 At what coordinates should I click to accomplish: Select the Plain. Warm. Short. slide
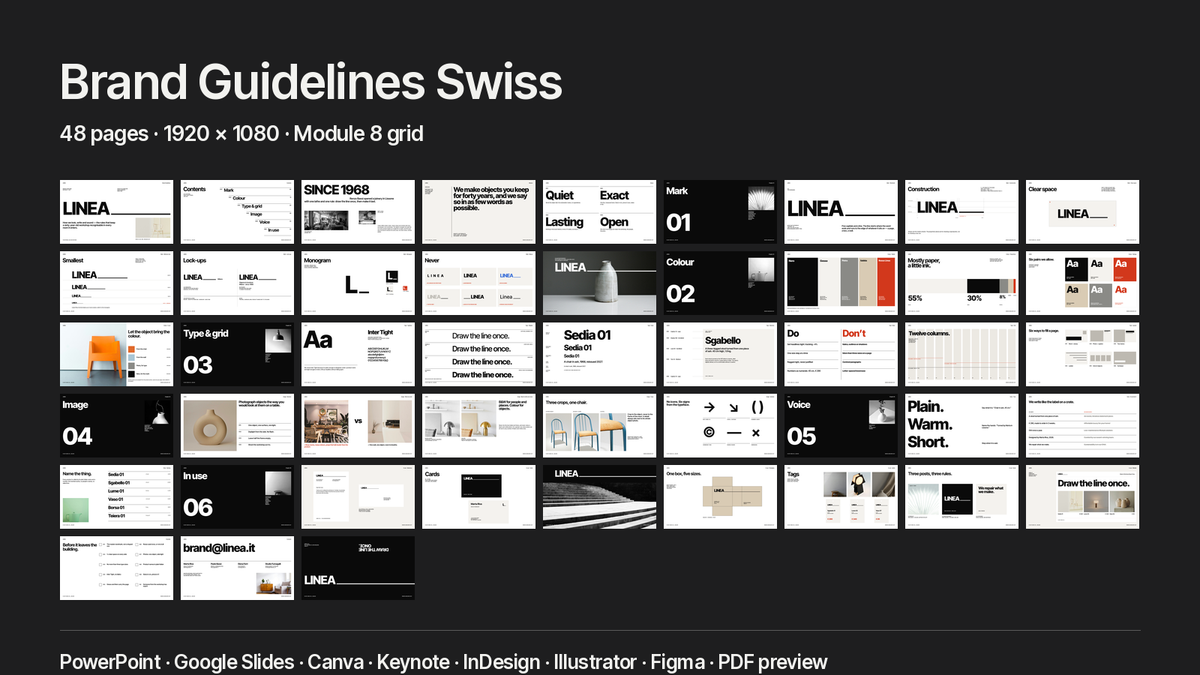click(962, 425)
